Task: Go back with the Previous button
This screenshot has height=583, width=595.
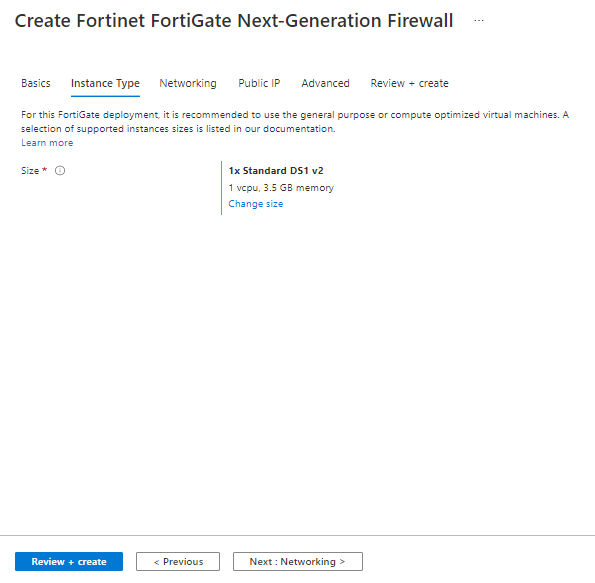Action: [178, 561]
